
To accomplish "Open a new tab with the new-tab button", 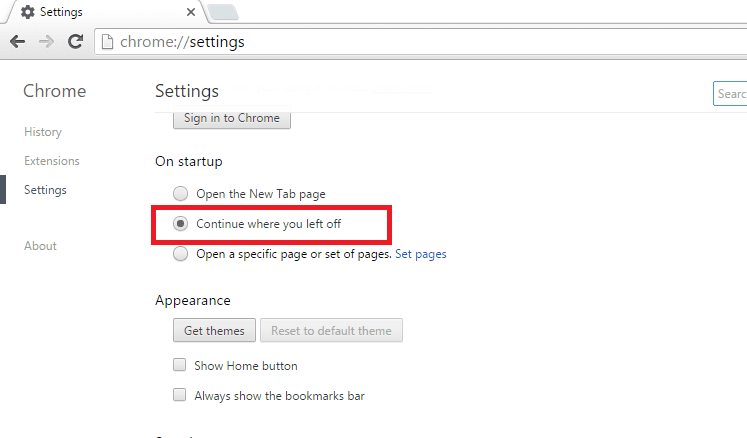I will (223, 12).
